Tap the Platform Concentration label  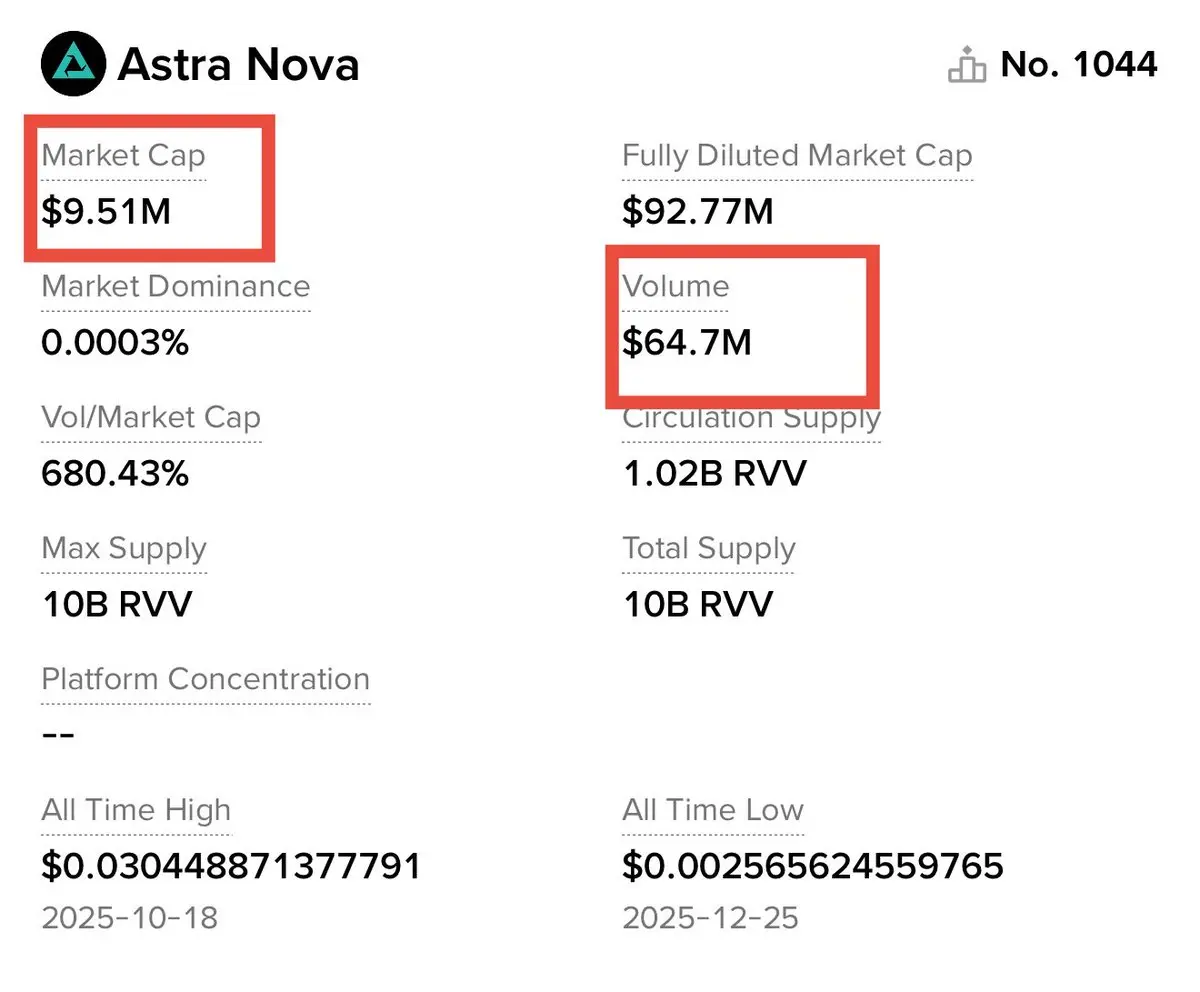coord(205,680)
